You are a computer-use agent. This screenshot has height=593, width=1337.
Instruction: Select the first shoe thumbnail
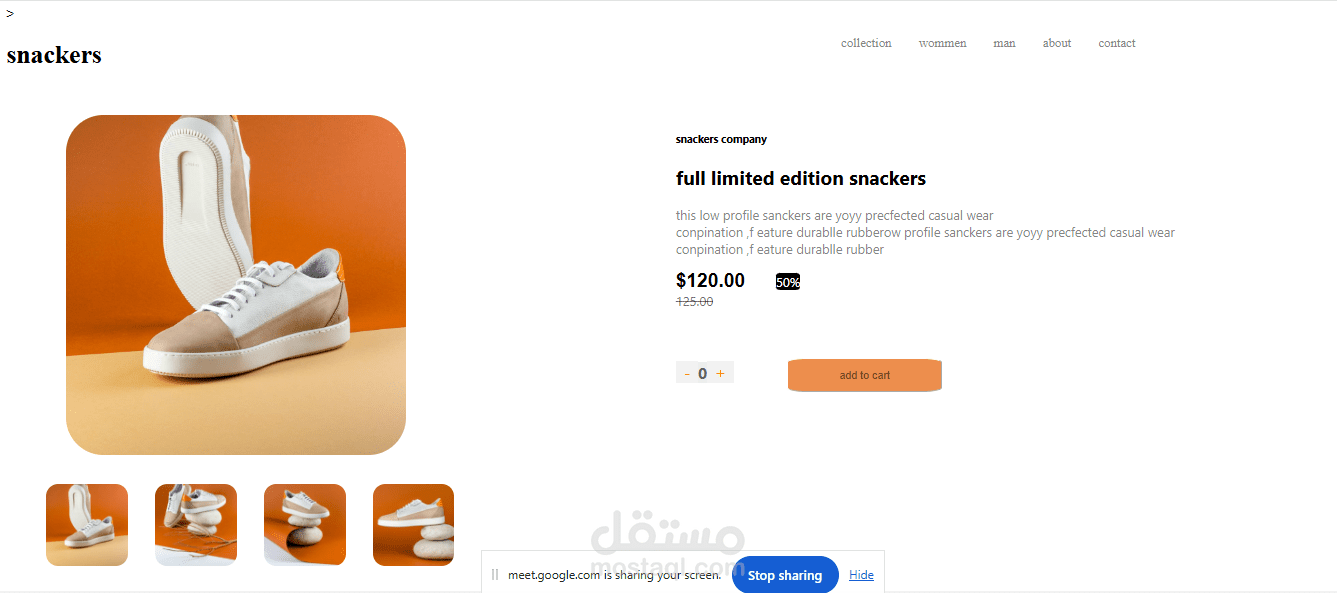(x=87, y=525)
